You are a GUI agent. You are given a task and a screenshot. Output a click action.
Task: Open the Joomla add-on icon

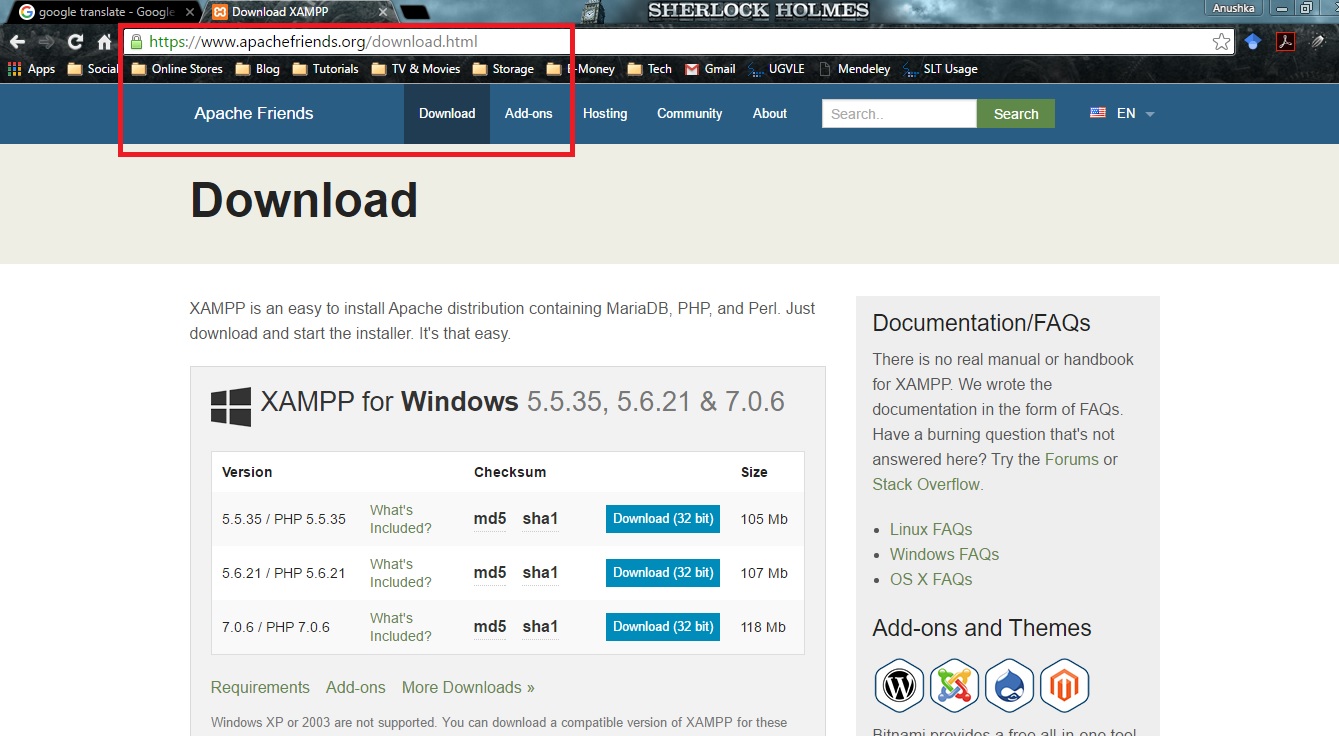click(x=953, y=686)
